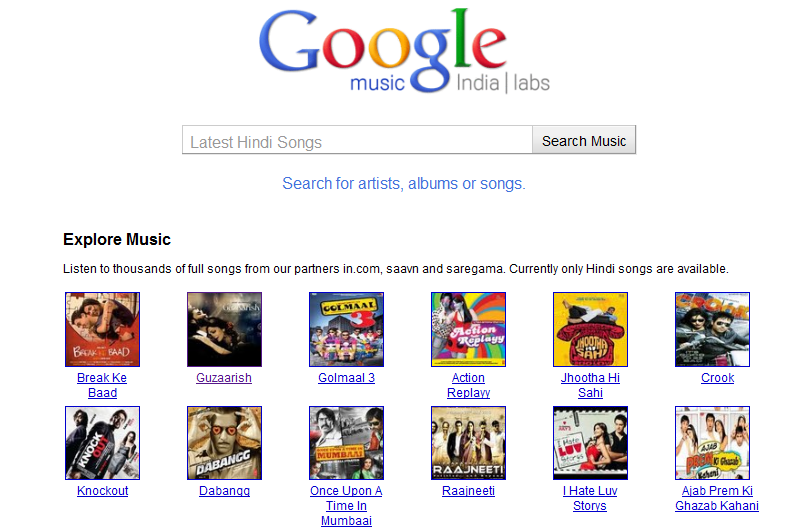Click the Search Music button
Viewport: 798px width, 531px height.
pyautogui.click(x=584, y=140)
